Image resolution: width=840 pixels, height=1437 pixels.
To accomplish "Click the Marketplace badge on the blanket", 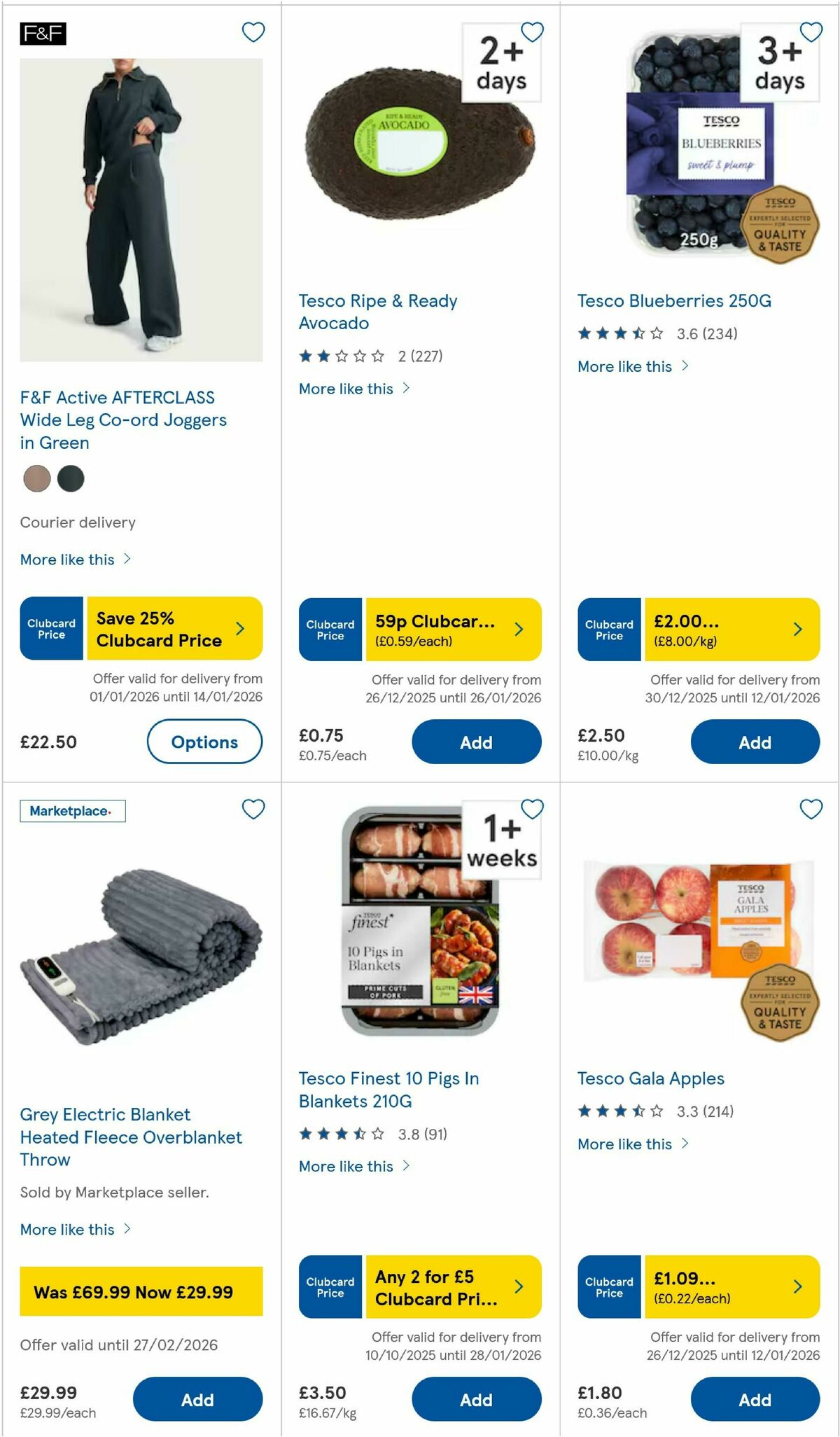I will pyautogui.click(x=73, y=811).
